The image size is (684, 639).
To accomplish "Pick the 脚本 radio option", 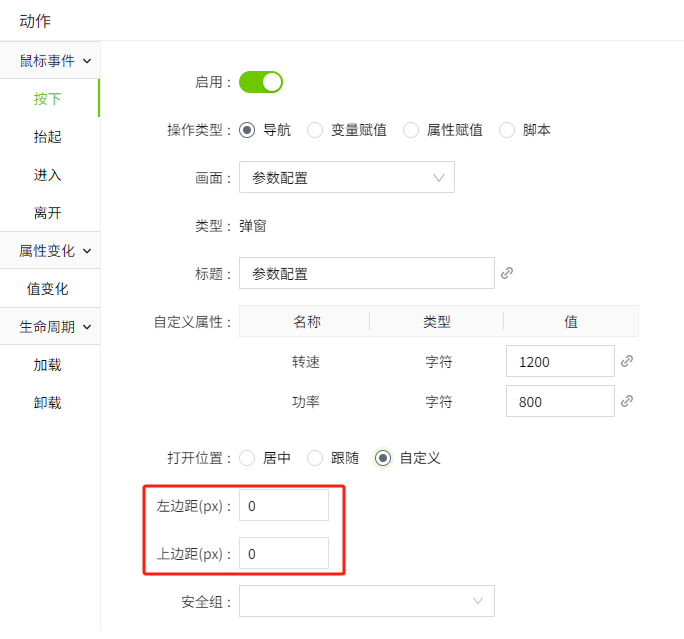I will click(x=506, y=130).
